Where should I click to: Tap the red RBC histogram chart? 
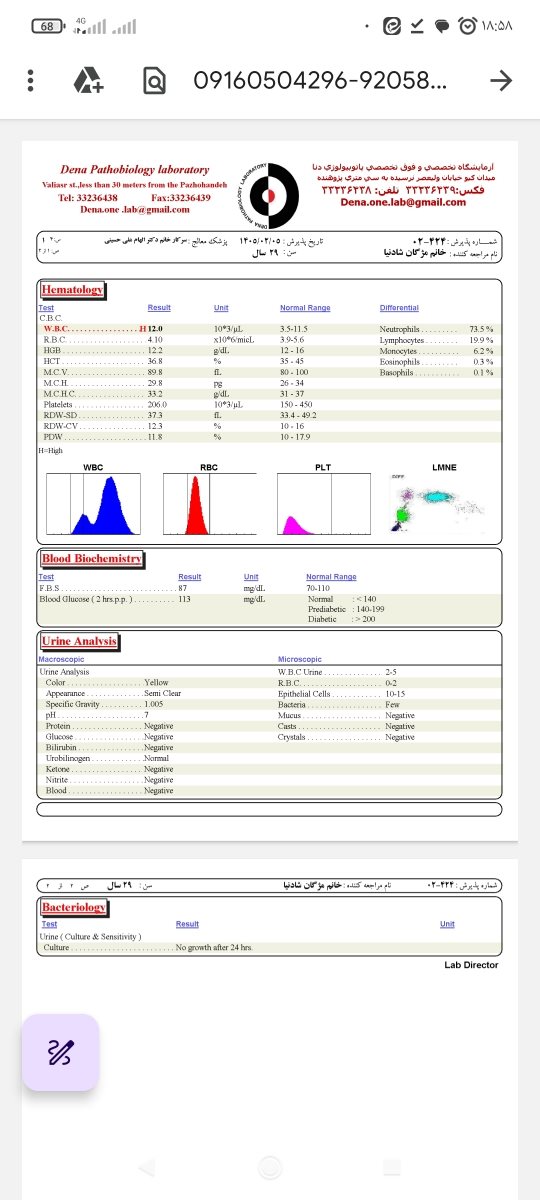(x=209, y=506)
